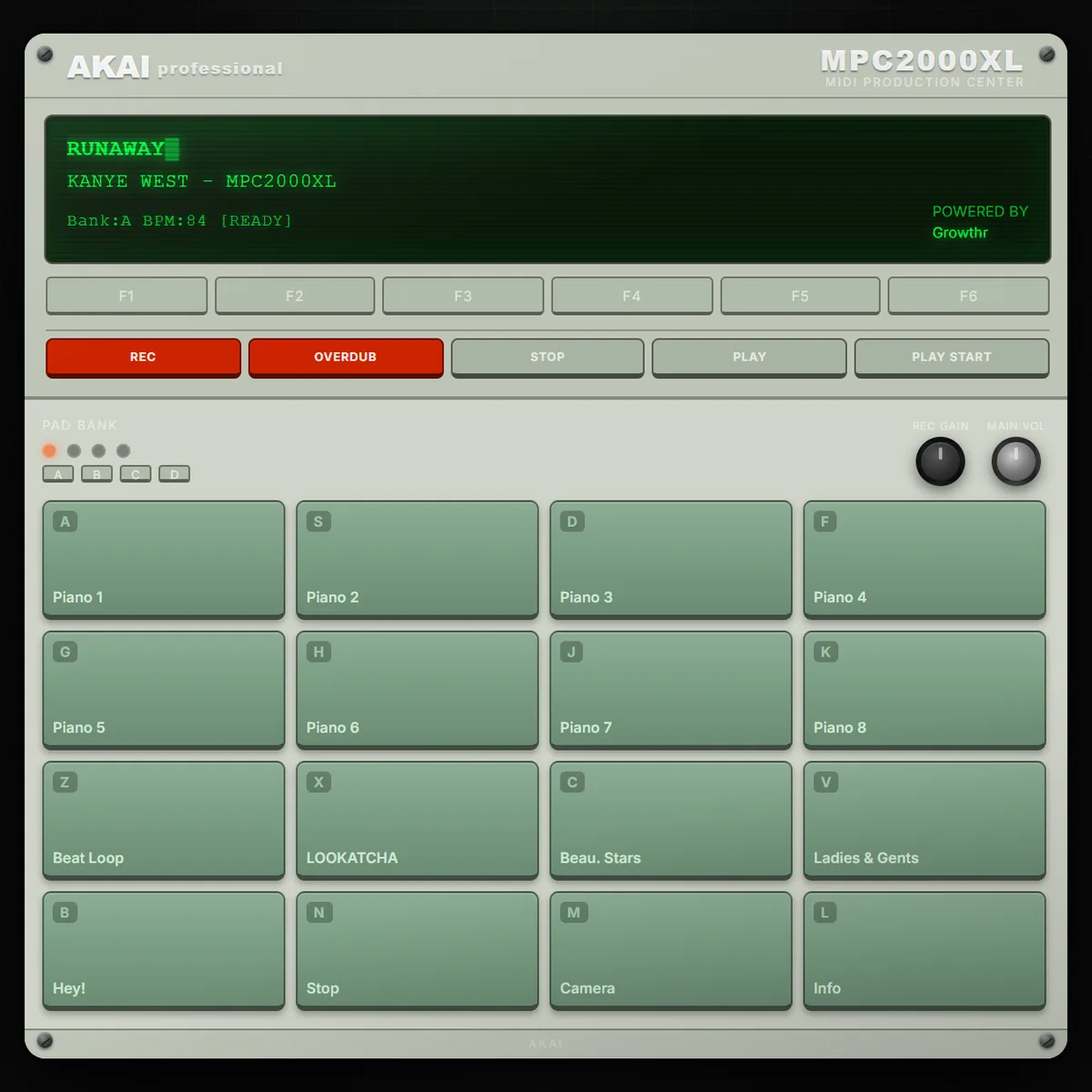Trigger the Piano 1 pad

click(x=164, y=559)
